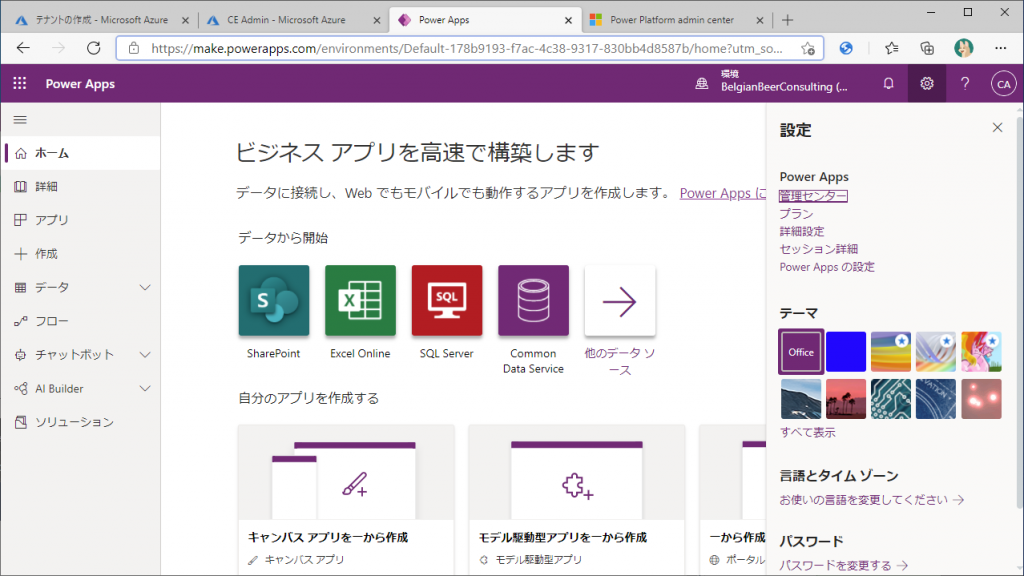Click お使いの言語を変更してください link
Screen dimensions: 1024x576
point(871,500)
